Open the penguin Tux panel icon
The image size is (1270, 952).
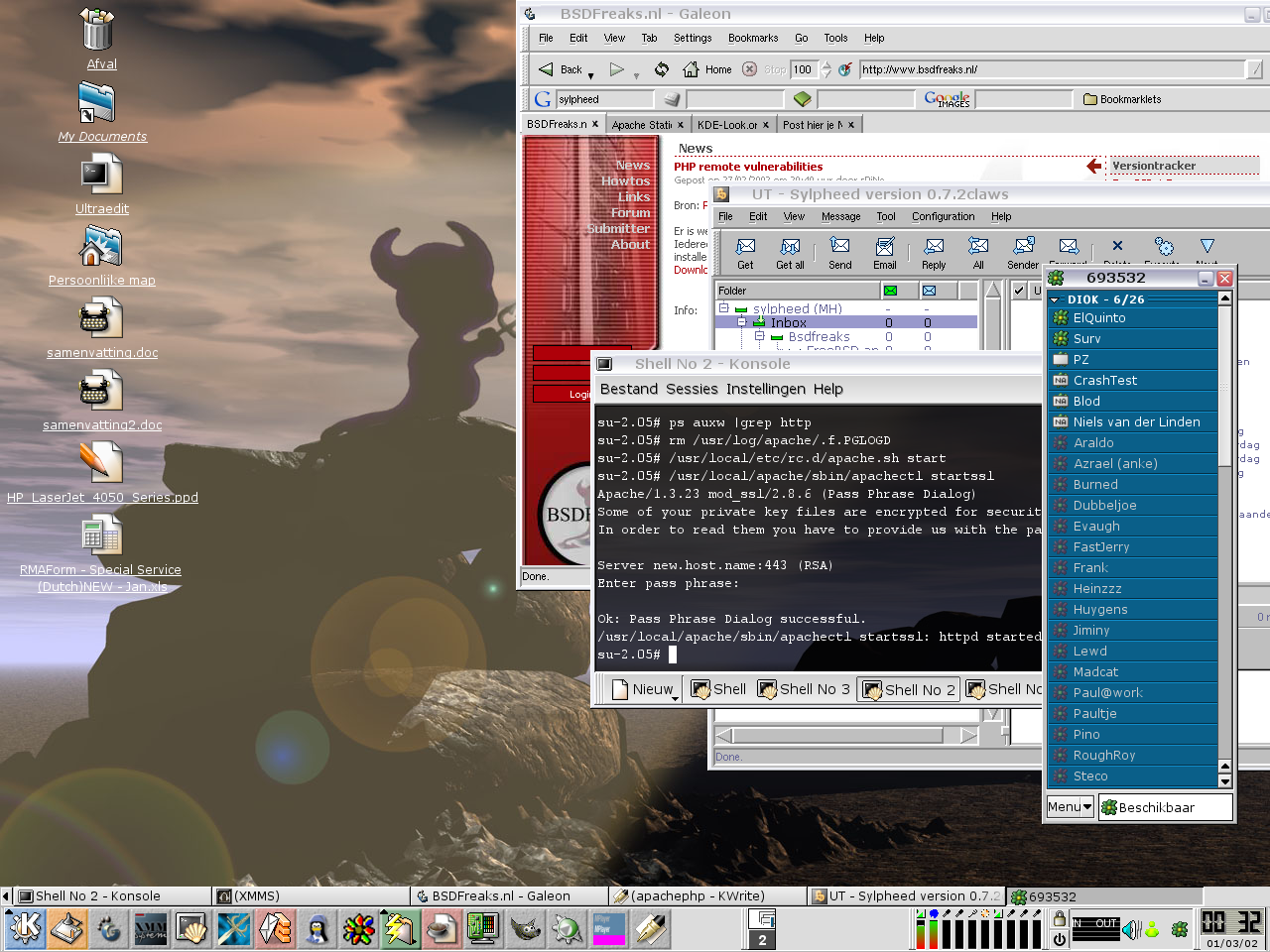click(317, 929)
